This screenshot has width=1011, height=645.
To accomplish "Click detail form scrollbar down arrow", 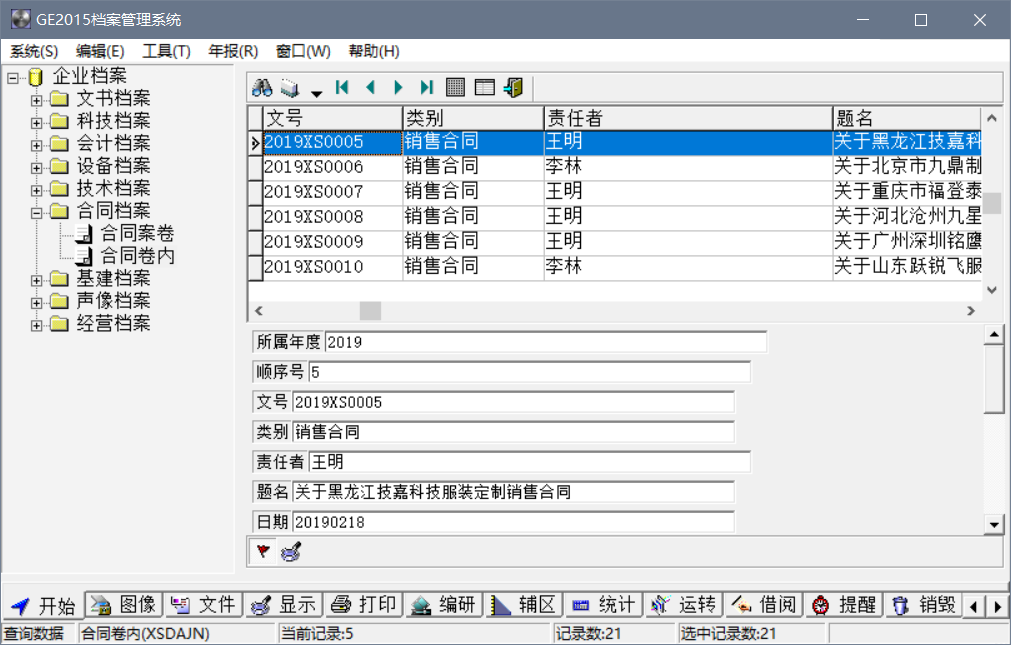I will [x=994, y=524].
